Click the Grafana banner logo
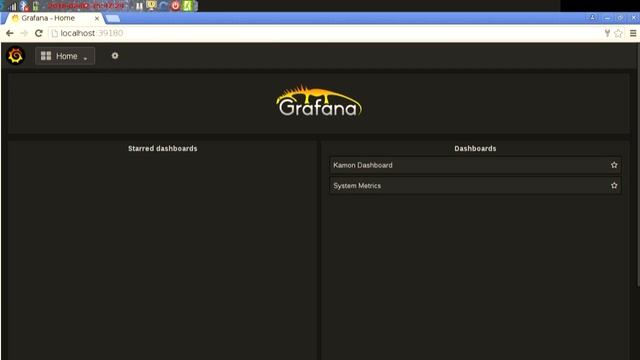 (319, 101)
